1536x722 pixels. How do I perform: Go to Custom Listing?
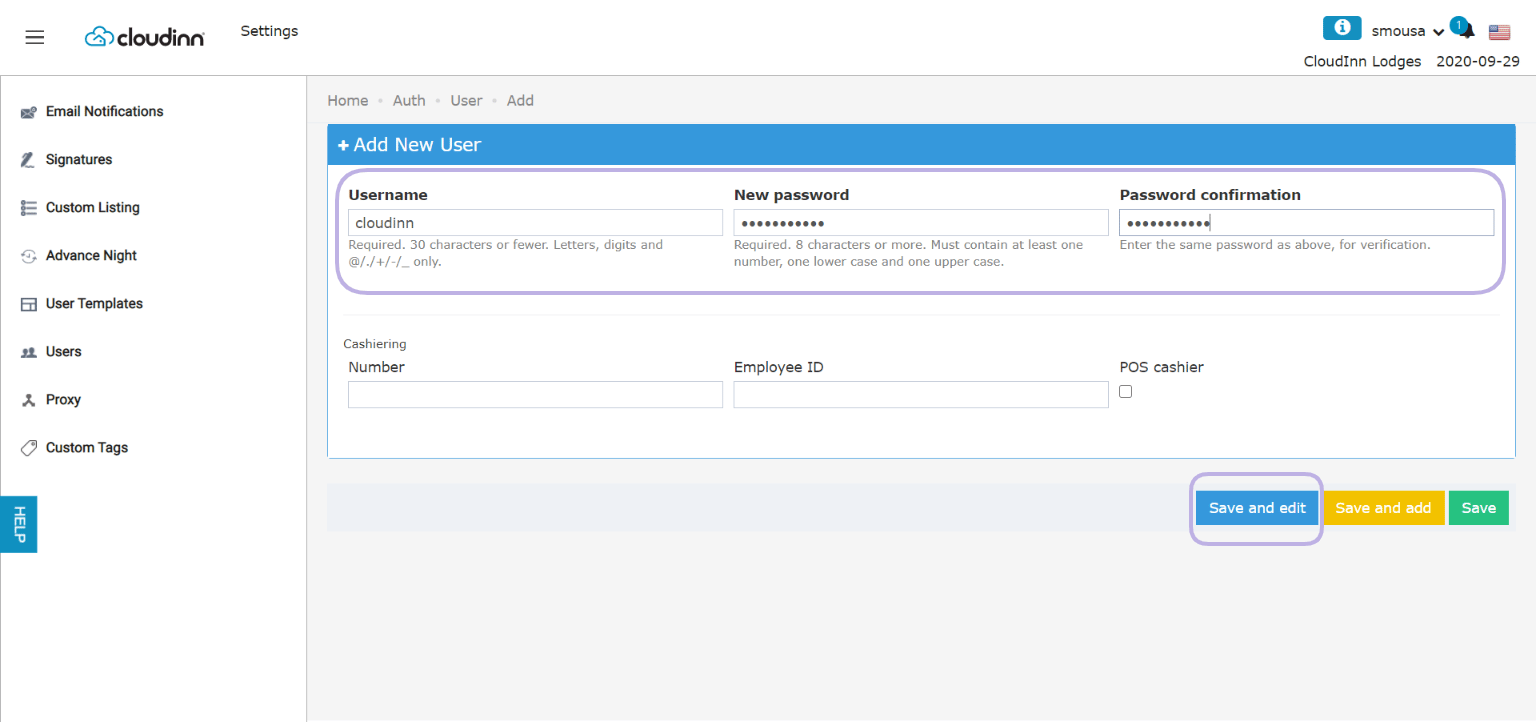[x=93, y=207]
